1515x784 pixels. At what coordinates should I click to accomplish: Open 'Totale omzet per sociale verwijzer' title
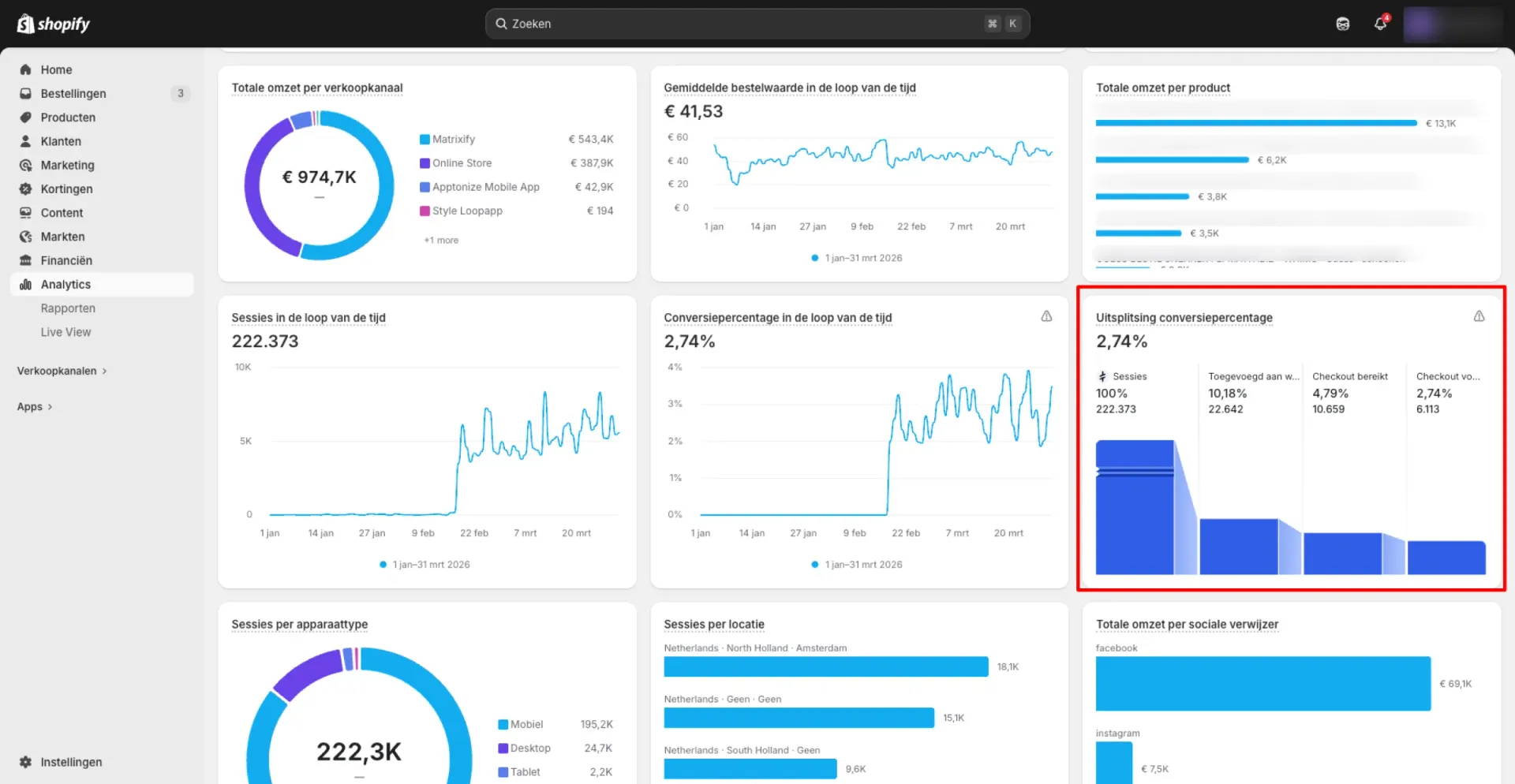click(1187, 624)
